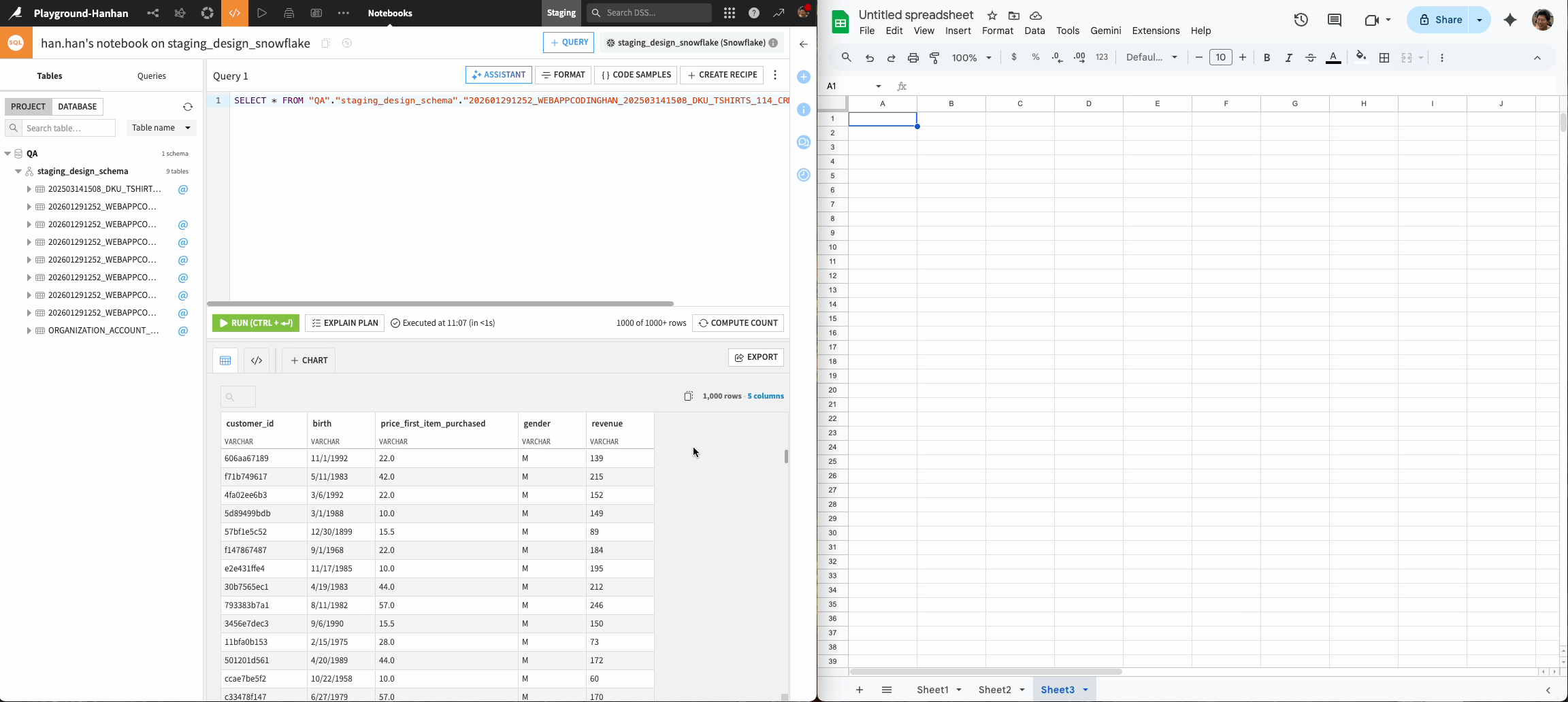The width and height of the screenshot is (1568, 702).
Task: Toggle italic formatting in Sheets
Action: click(x=1289, y=58)
